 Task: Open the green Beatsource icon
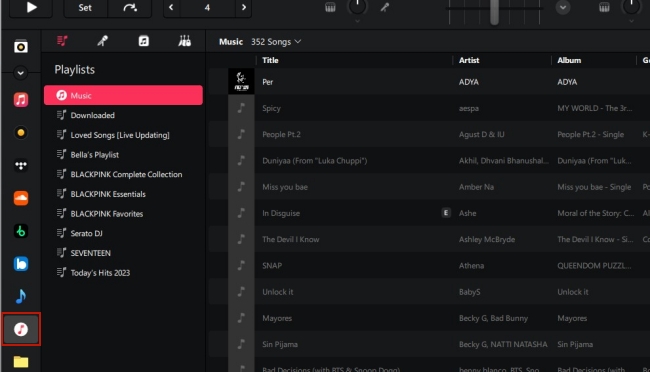click(x=21, y=231)
